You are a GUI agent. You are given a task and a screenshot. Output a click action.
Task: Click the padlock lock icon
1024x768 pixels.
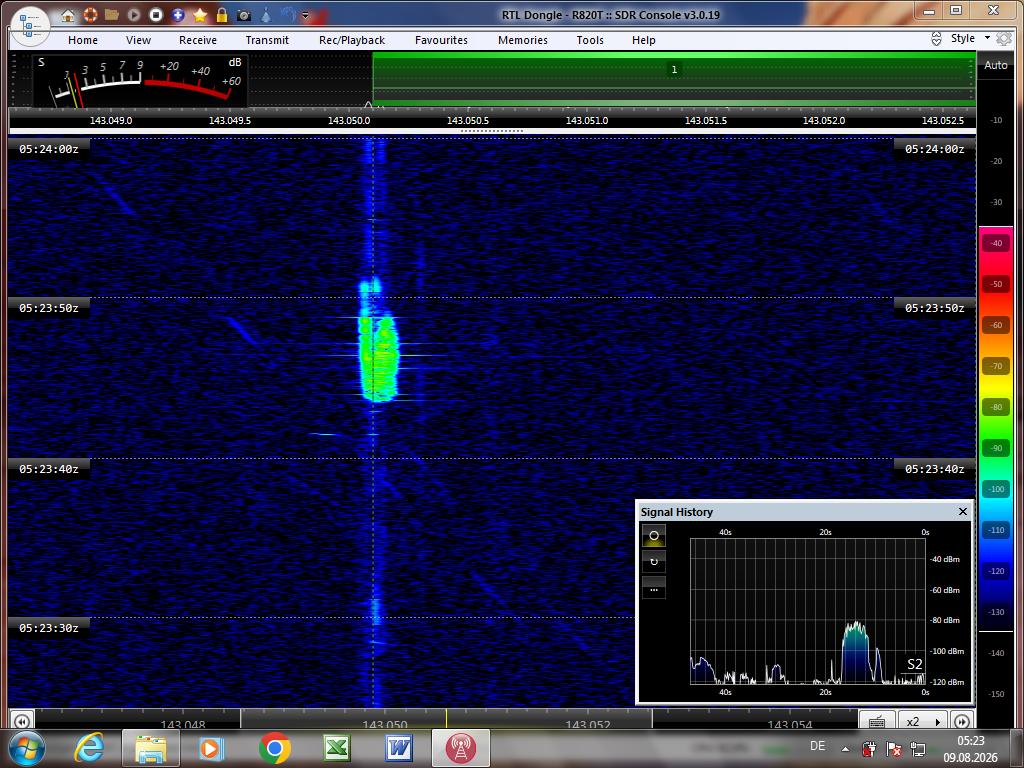point(222,14)
